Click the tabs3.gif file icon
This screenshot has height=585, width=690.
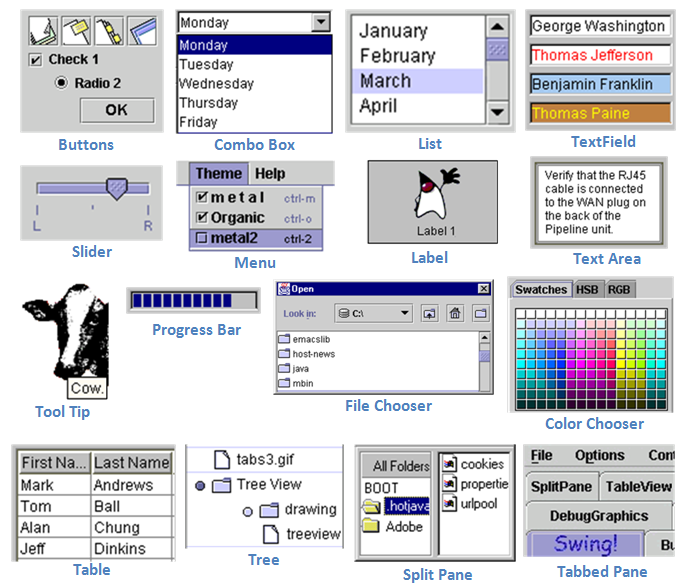(x=222, y=460)
